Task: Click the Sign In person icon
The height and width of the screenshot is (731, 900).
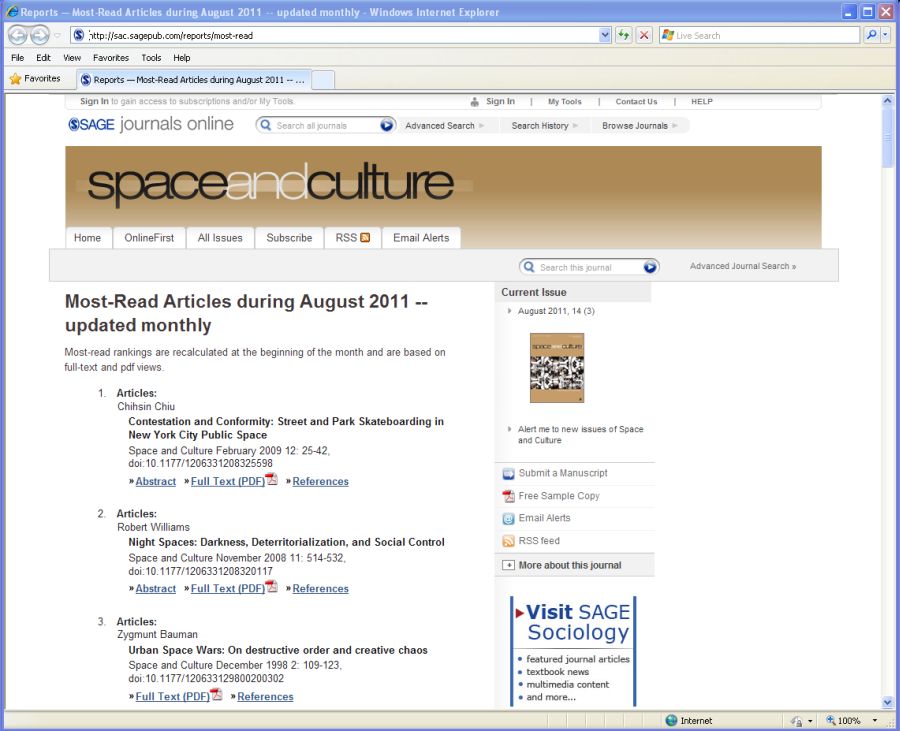Action: click(475, 102)
